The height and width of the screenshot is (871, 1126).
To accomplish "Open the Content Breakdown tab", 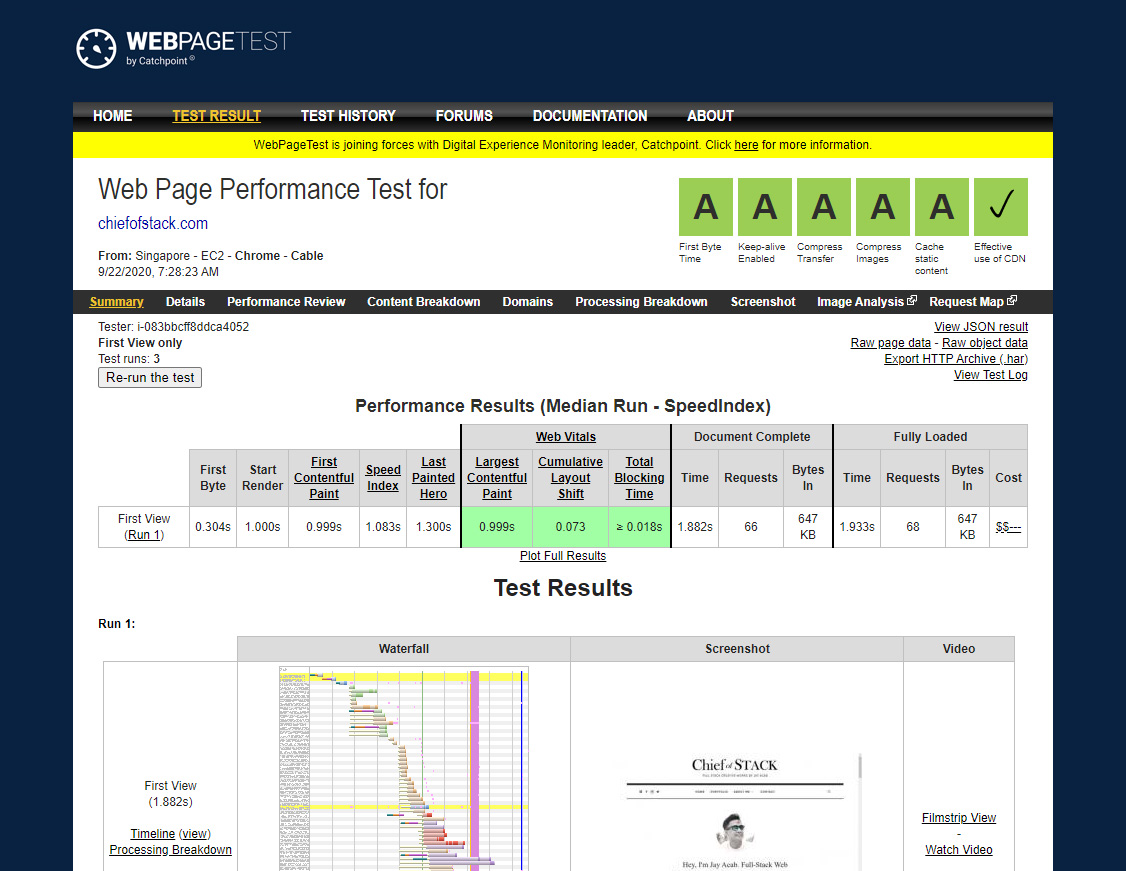I will (424, 302).
